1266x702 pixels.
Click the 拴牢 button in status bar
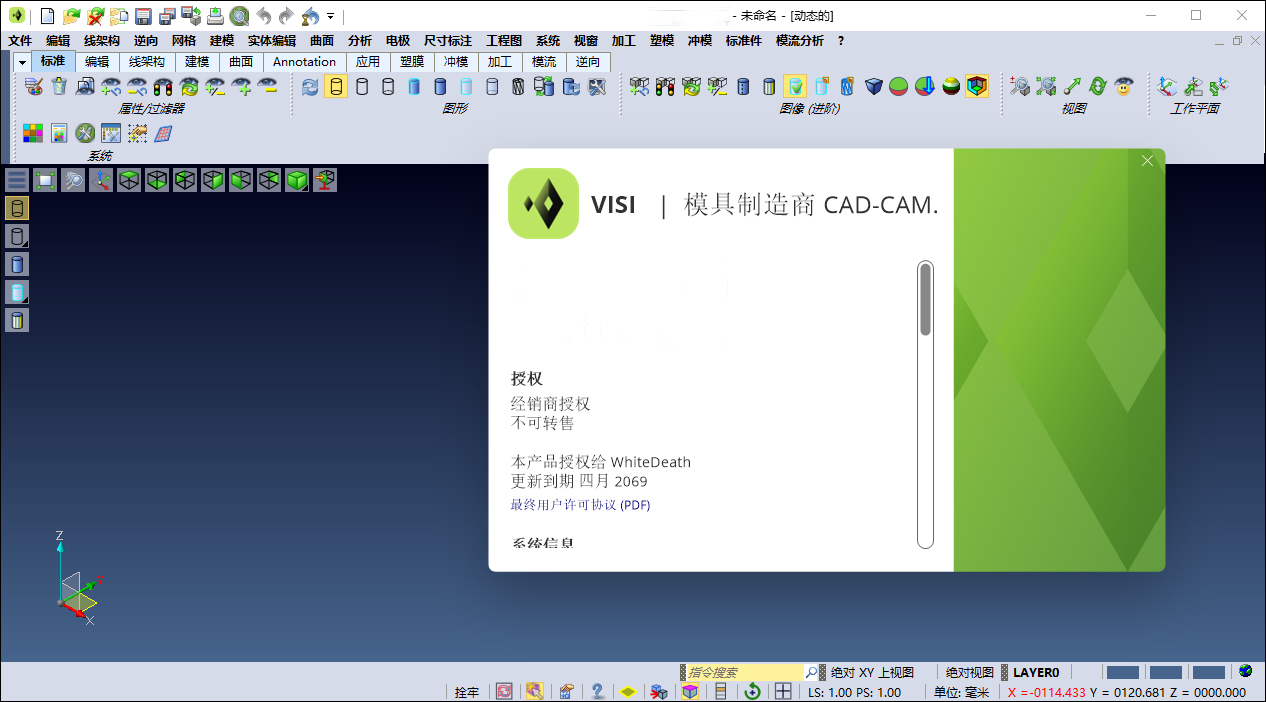point(467,692)
